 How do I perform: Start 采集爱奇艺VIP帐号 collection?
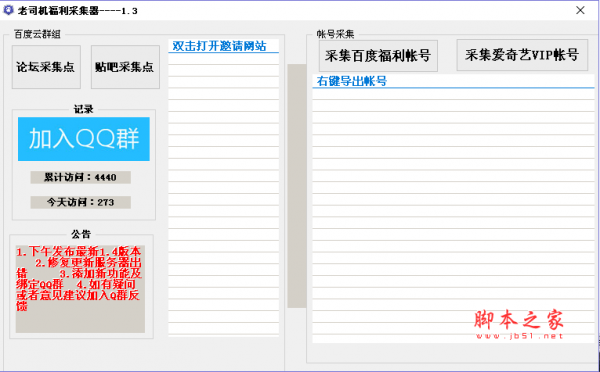(522, 55)
